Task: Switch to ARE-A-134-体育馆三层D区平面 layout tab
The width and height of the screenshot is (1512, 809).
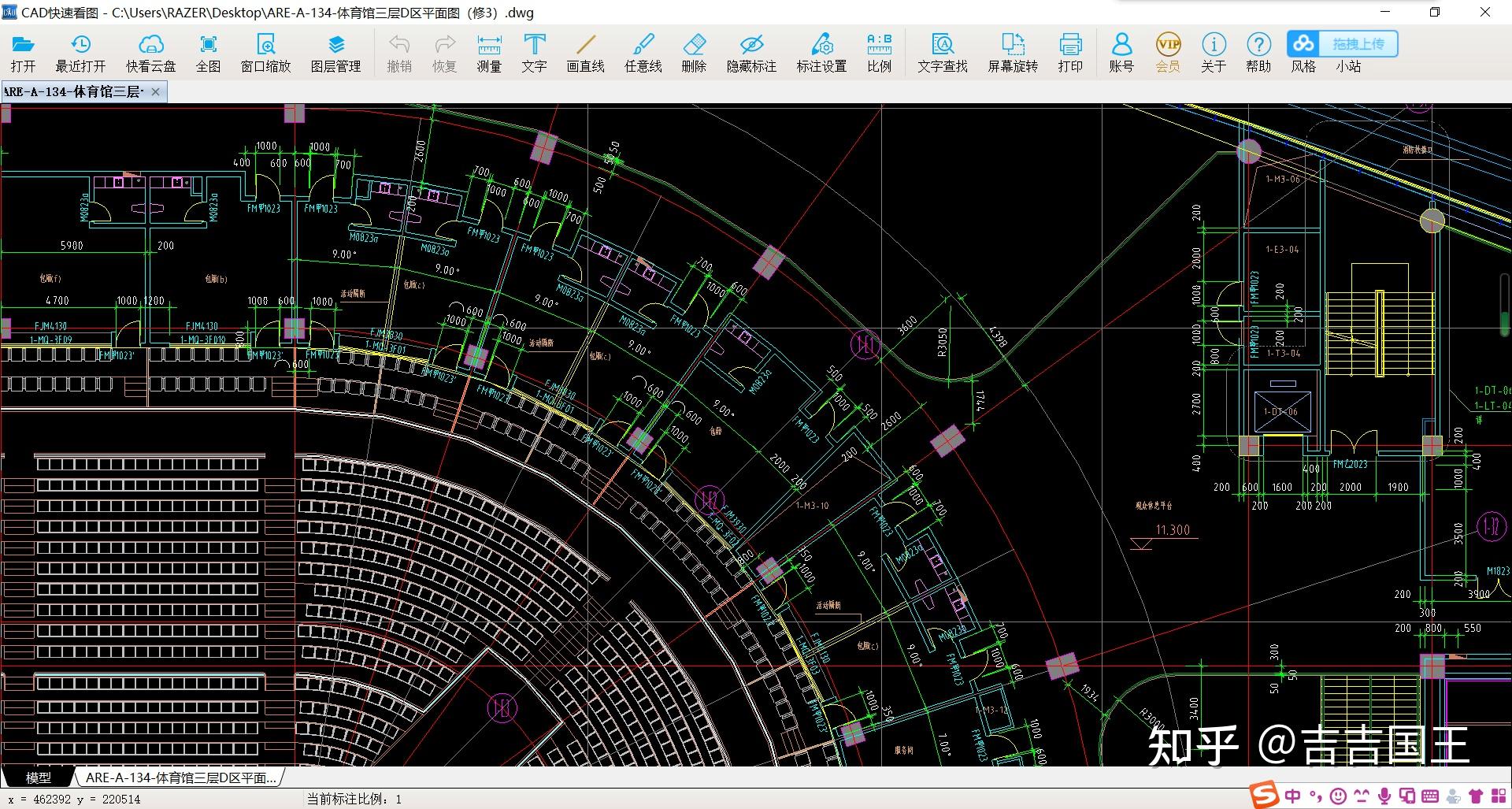Action: (x=180, y=777)
